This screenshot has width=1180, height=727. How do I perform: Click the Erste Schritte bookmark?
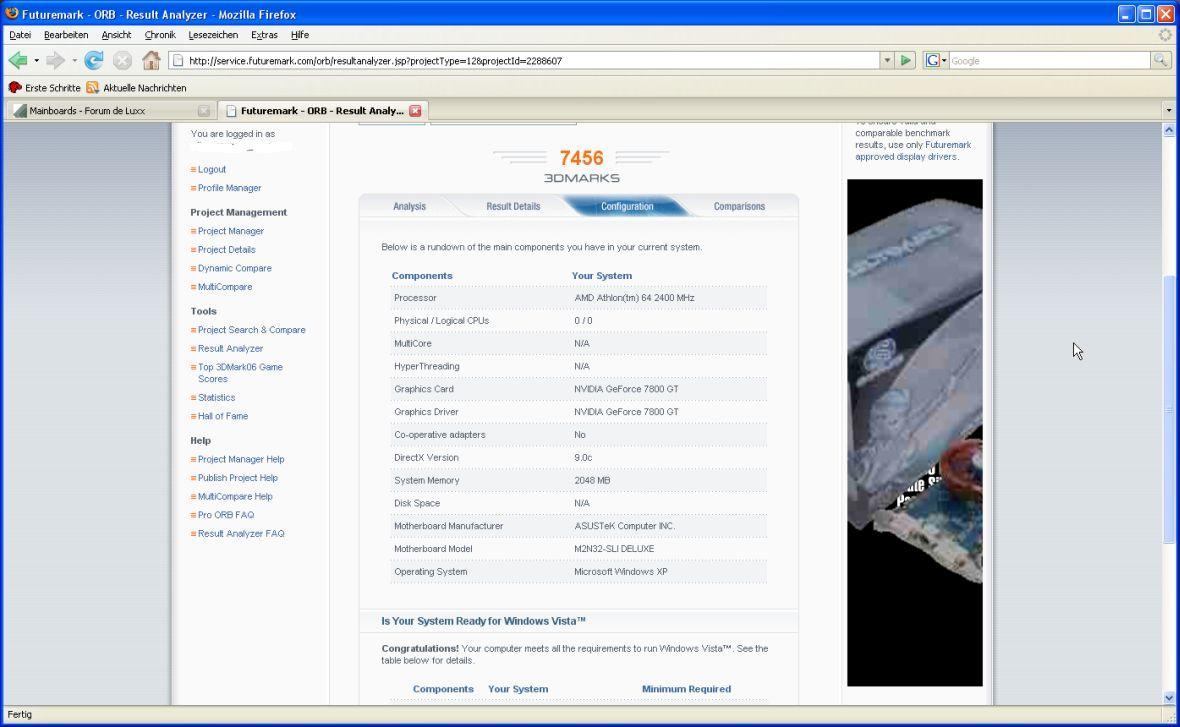44,88
